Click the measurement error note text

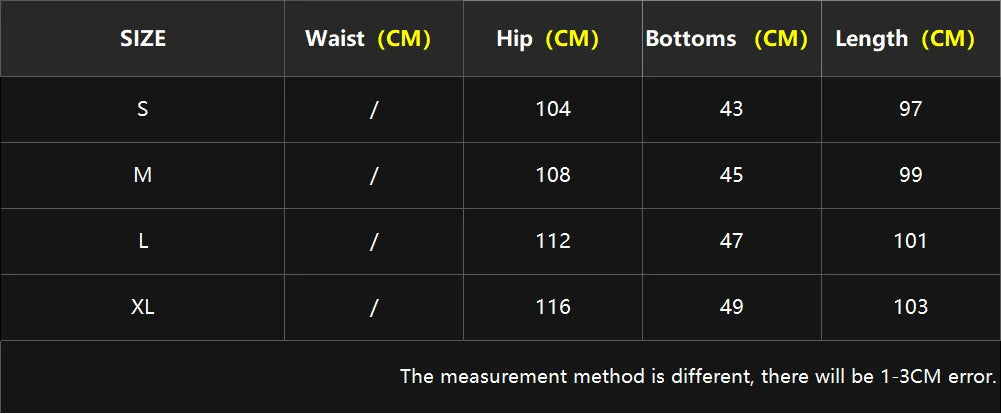coord(698,377)
